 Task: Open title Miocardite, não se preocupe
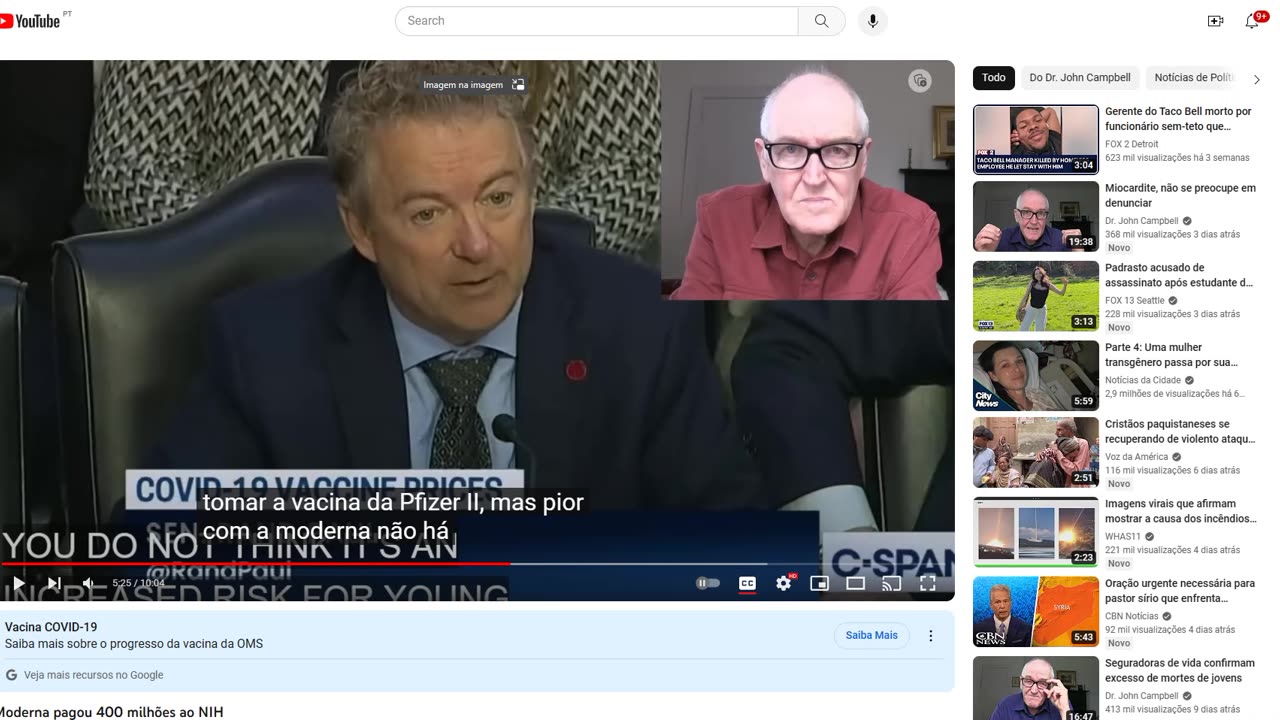(x=1180, y=195)
